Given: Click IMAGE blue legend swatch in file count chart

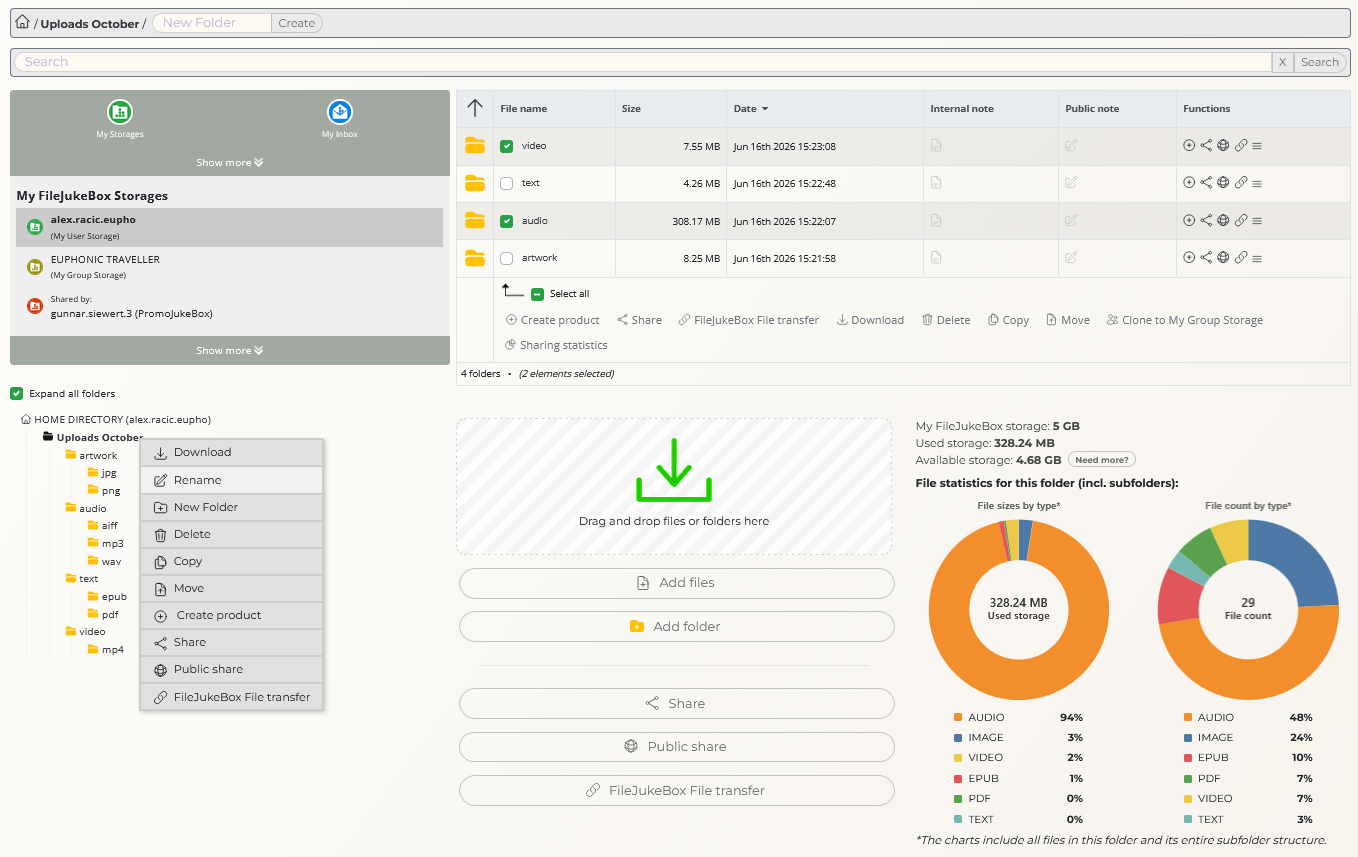Looking at the screenshot, I should tap(1188, 738).
